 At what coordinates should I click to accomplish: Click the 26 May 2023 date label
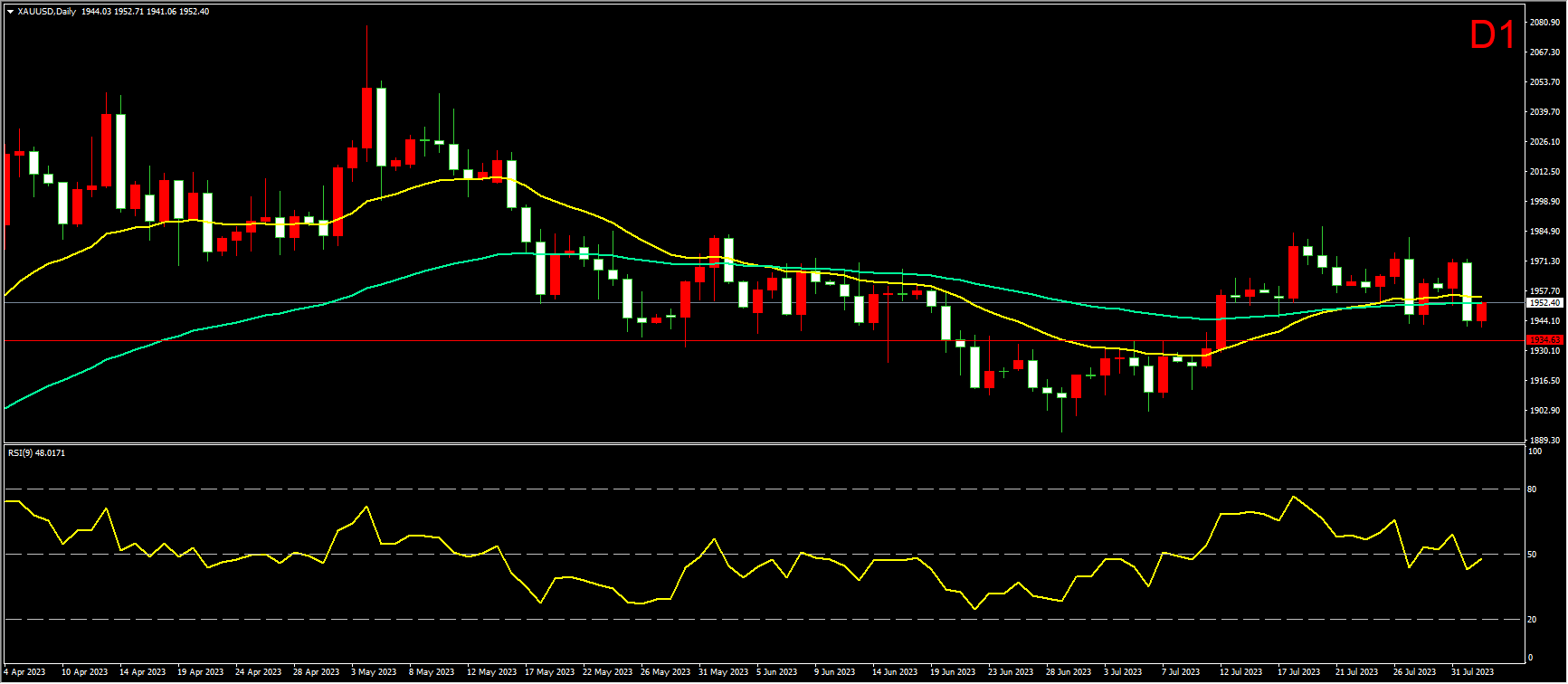664,672
